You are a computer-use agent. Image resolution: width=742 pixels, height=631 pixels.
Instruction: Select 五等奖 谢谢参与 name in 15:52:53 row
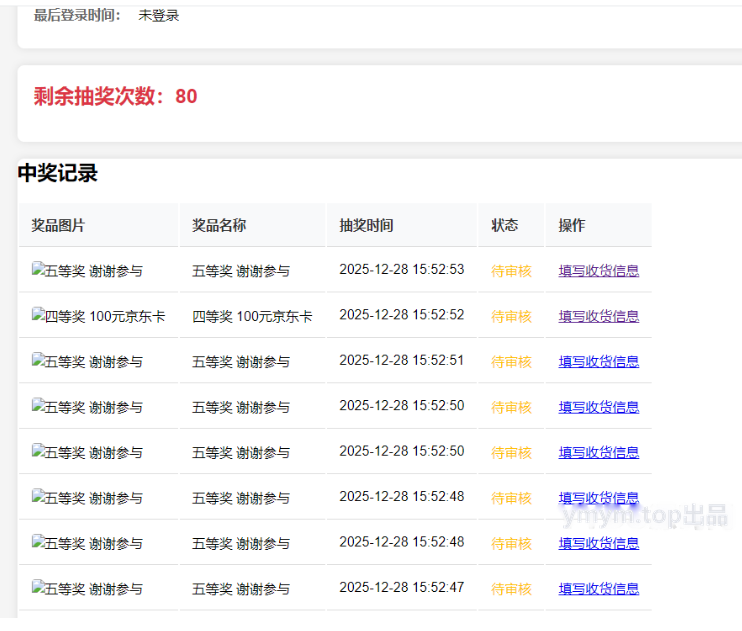[x=241, y=271]
